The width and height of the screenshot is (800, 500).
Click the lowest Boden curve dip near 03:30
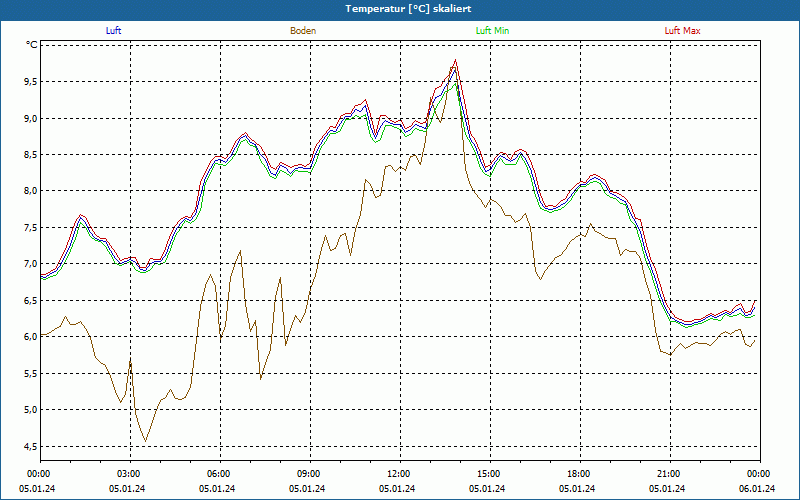pyautogui.click(x=145, y=441)
